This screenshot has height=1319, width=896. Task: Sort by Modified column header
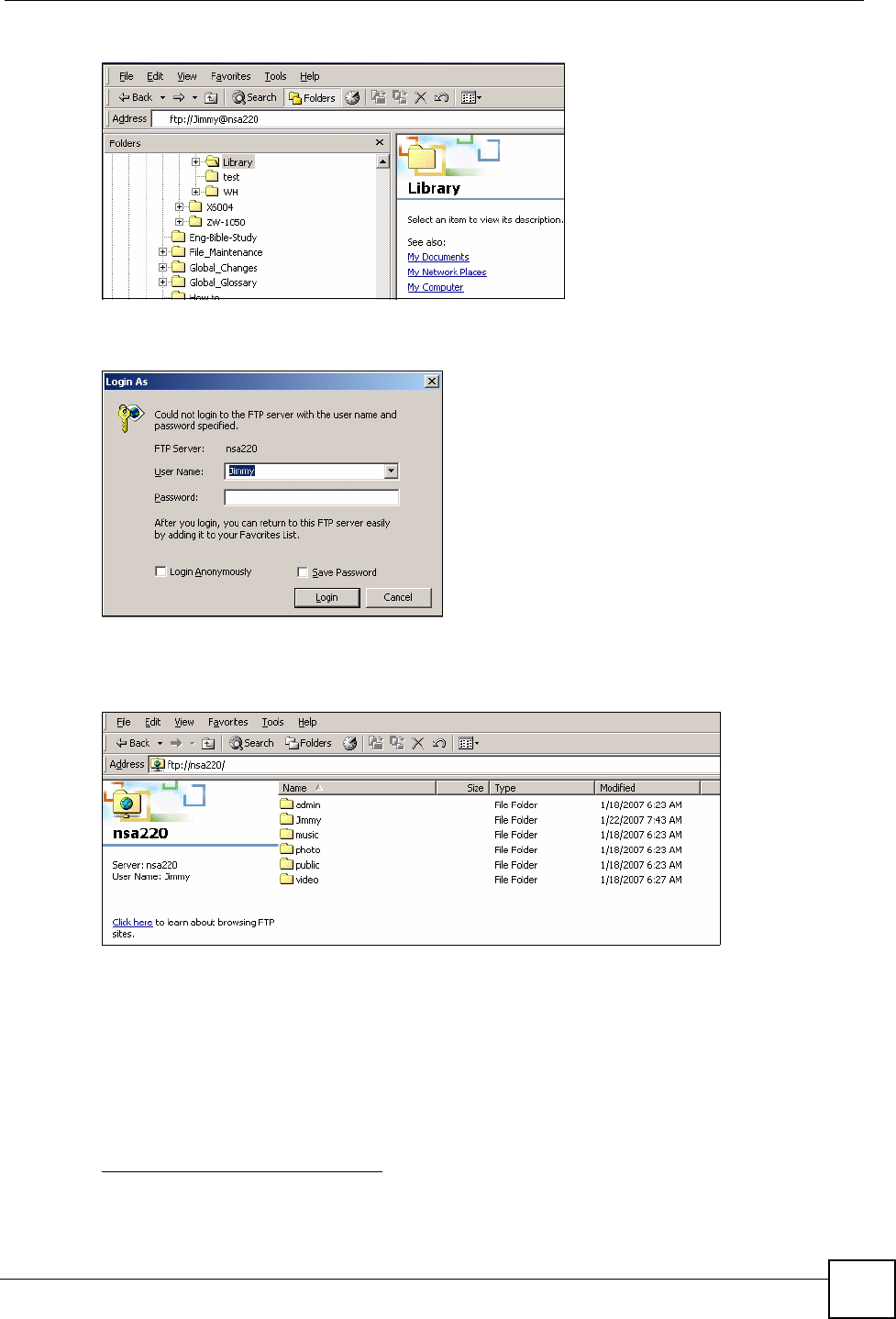pyautogui.click(x=647, y=788)
